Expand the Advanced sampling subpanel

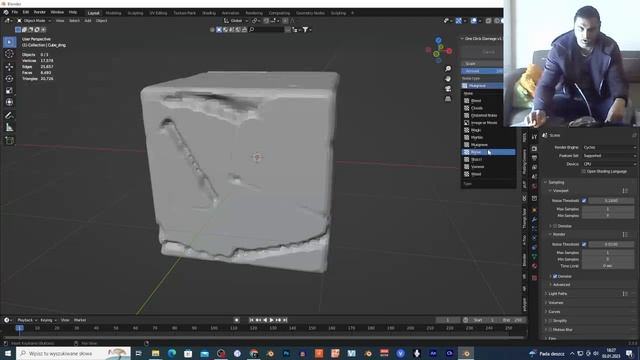point(561,285)
